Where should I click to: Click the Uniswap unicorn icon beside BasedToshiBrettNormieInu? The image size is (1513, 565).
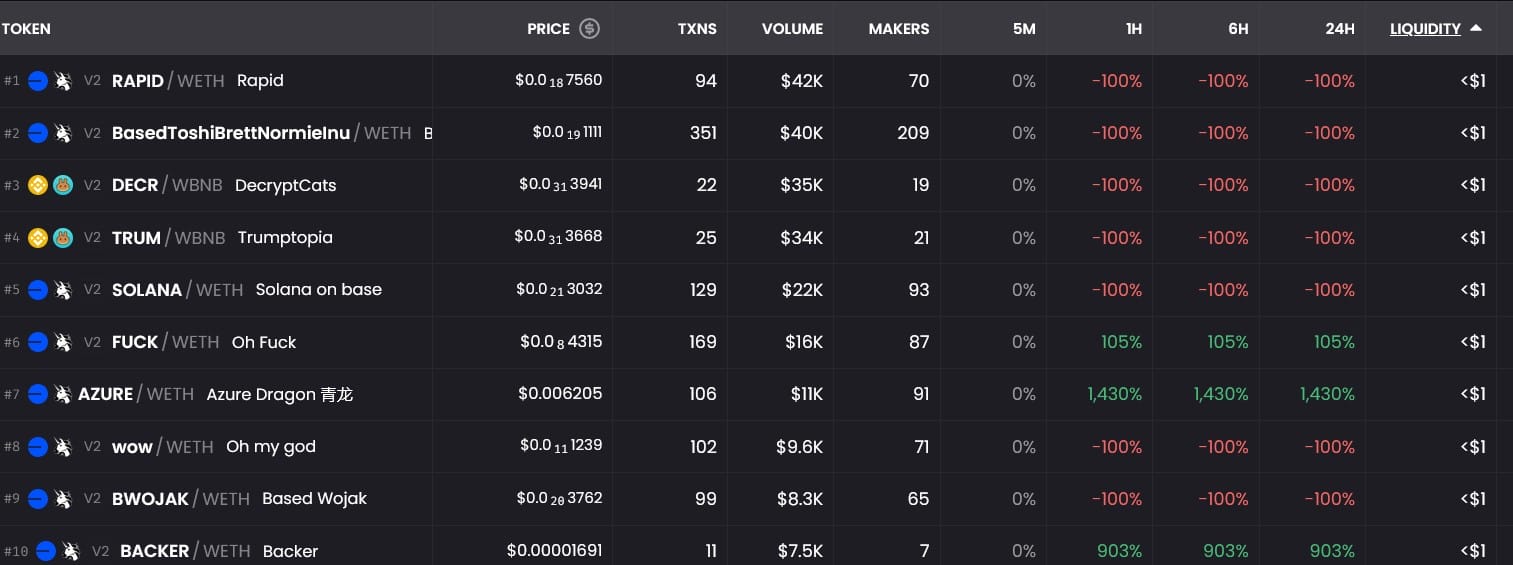(63, 133)
